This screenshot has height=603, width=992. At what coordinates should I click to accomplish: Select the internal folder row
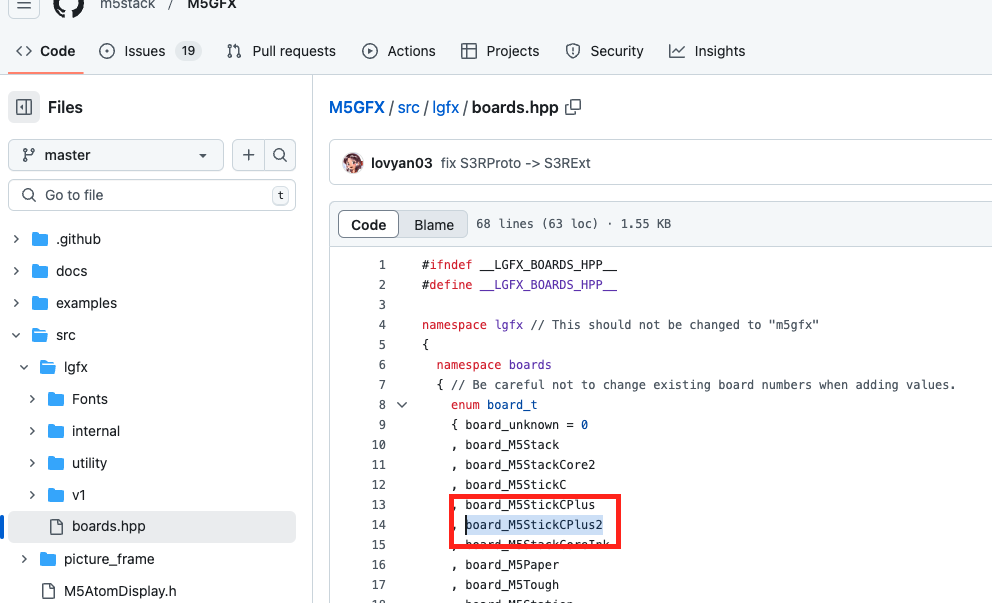pyautogui.click(x=152, y=431)
